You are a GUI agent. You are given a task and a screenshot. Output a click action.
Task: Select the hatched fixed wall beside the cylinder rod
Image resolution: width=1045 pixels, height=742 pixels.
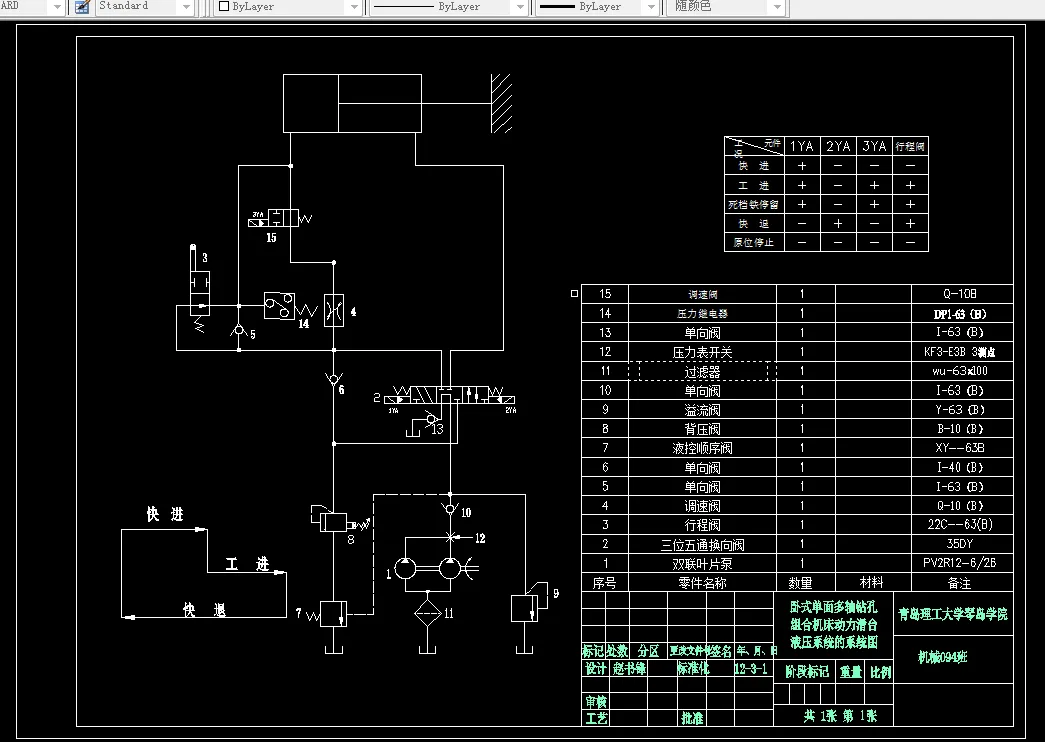click(501, 103)
